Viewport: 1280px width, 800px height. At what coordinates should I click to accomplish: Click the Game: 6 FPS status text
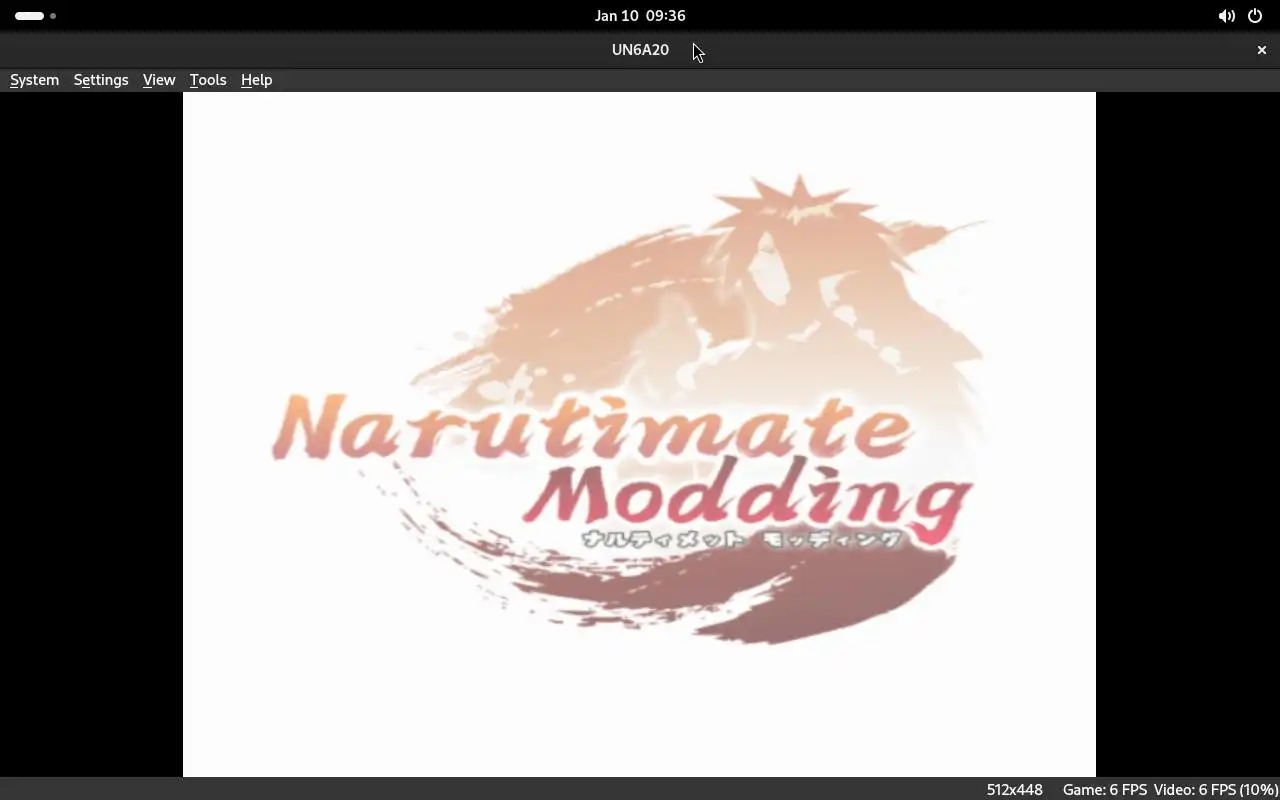pyautogui.click(x=1105, y=790)
